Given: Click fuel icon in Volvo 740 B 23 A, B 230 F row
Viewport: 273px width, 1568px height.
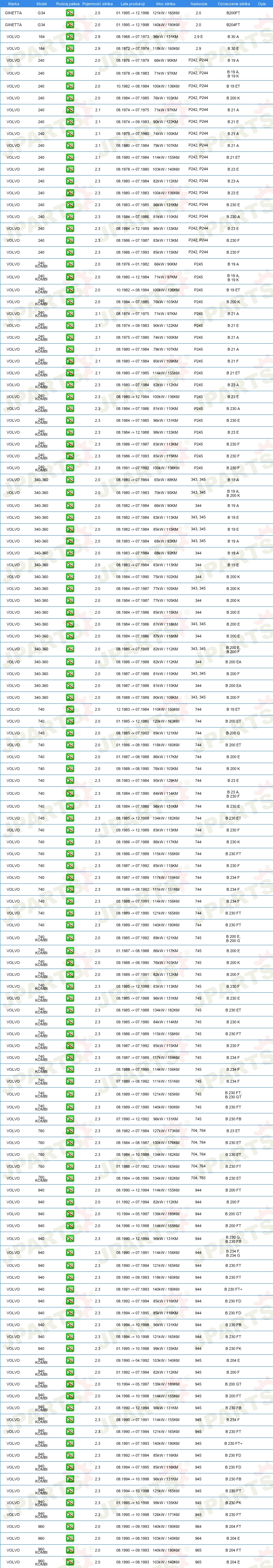Looking at the screenshot, I should pyautogui.click(x=70, y=794).
